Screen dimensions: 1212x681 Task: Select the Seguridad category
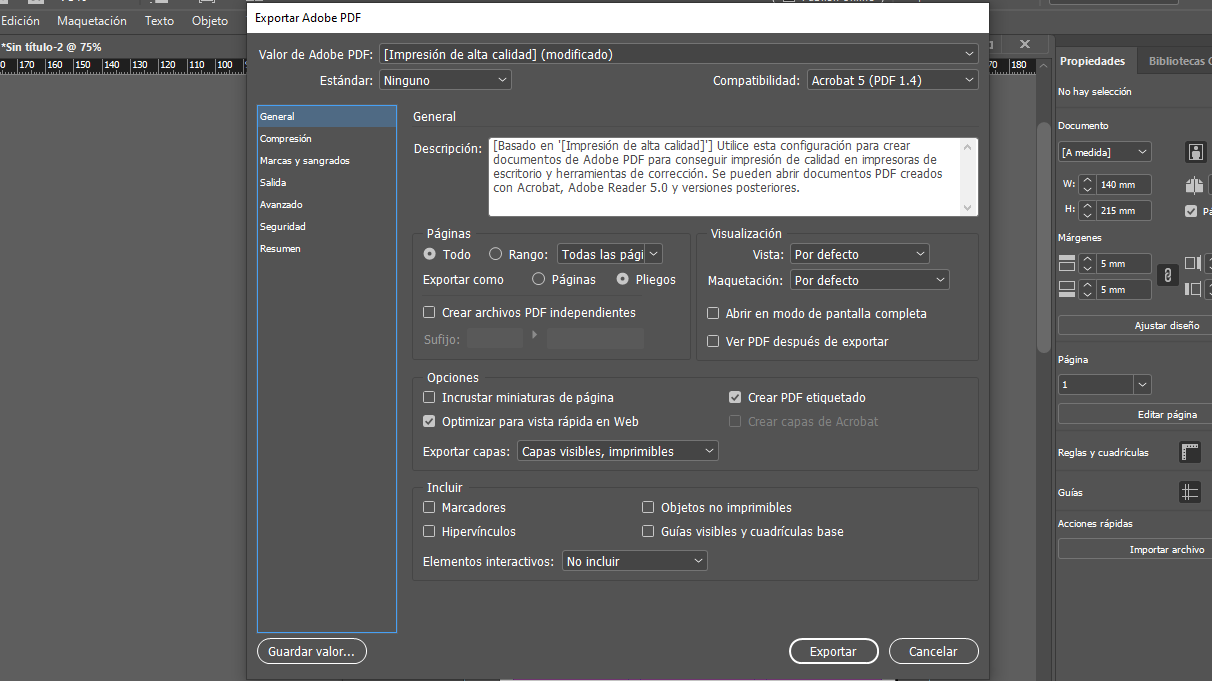click(327, 227)
